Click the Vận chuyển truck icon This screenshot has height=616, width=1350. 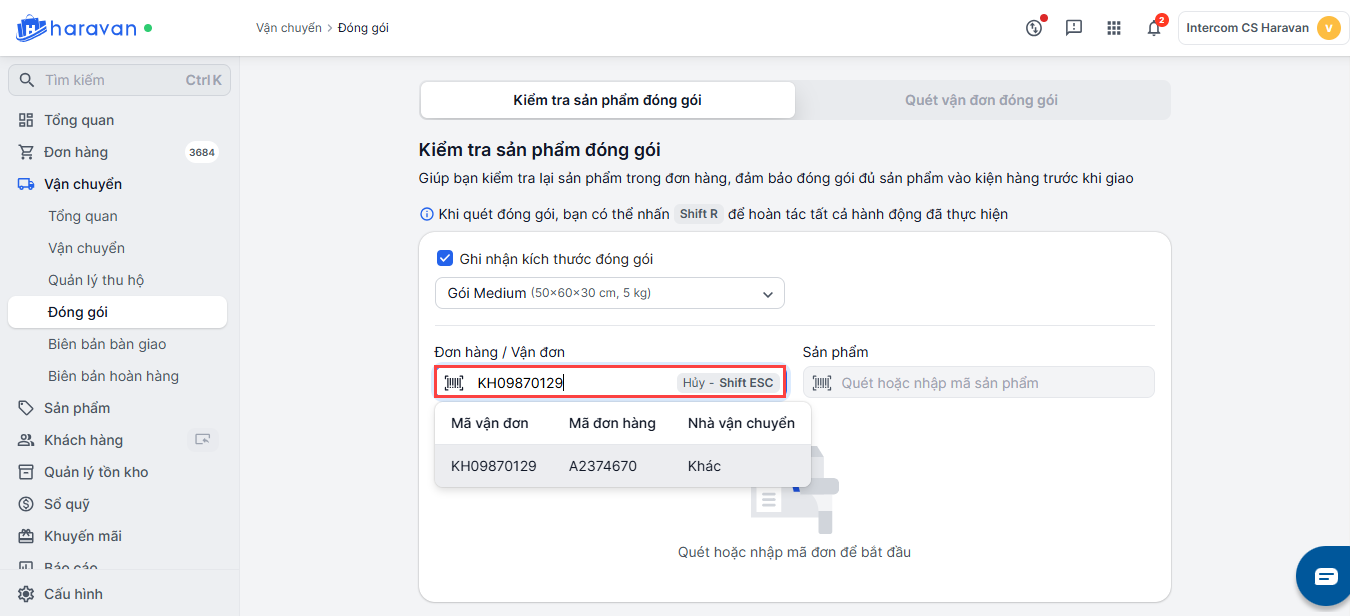(x=26, y=184)
